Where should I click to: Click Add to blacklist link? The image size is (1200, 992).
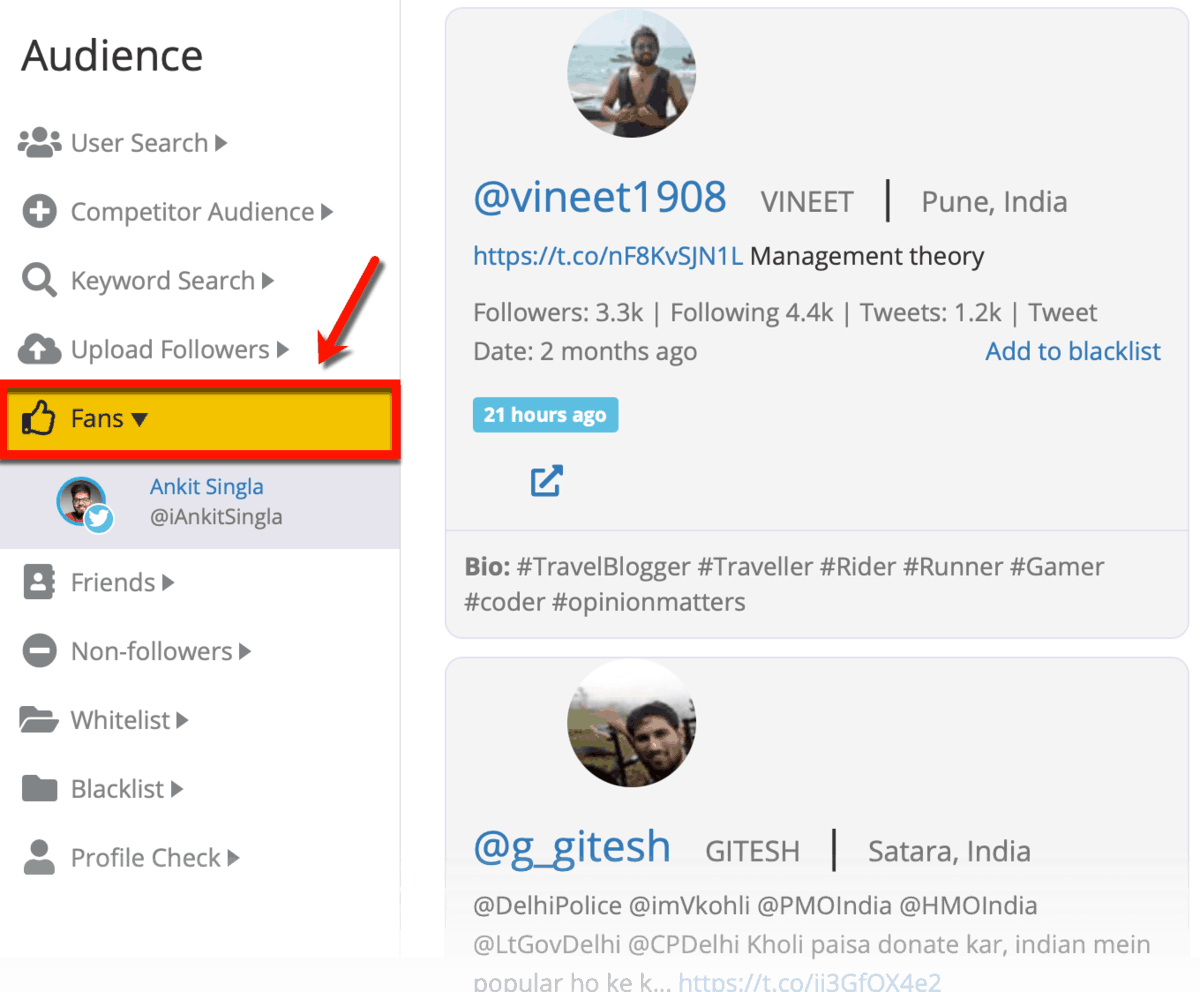pyautogui.click(x=1073, y=351)
